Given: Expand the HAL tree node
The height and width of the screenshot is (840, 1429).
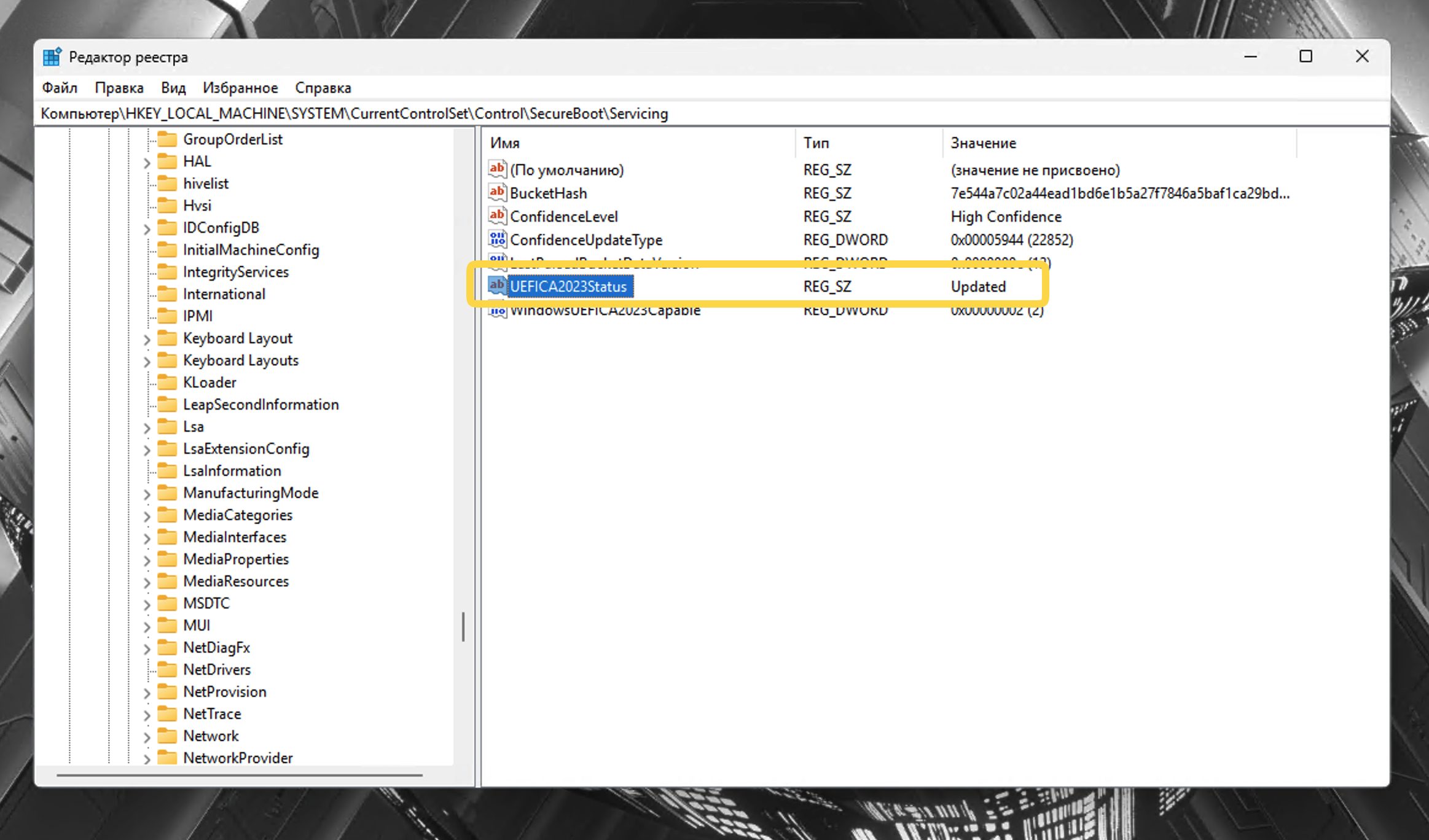Looking at the screenshot, I should (x=147, y=163).
